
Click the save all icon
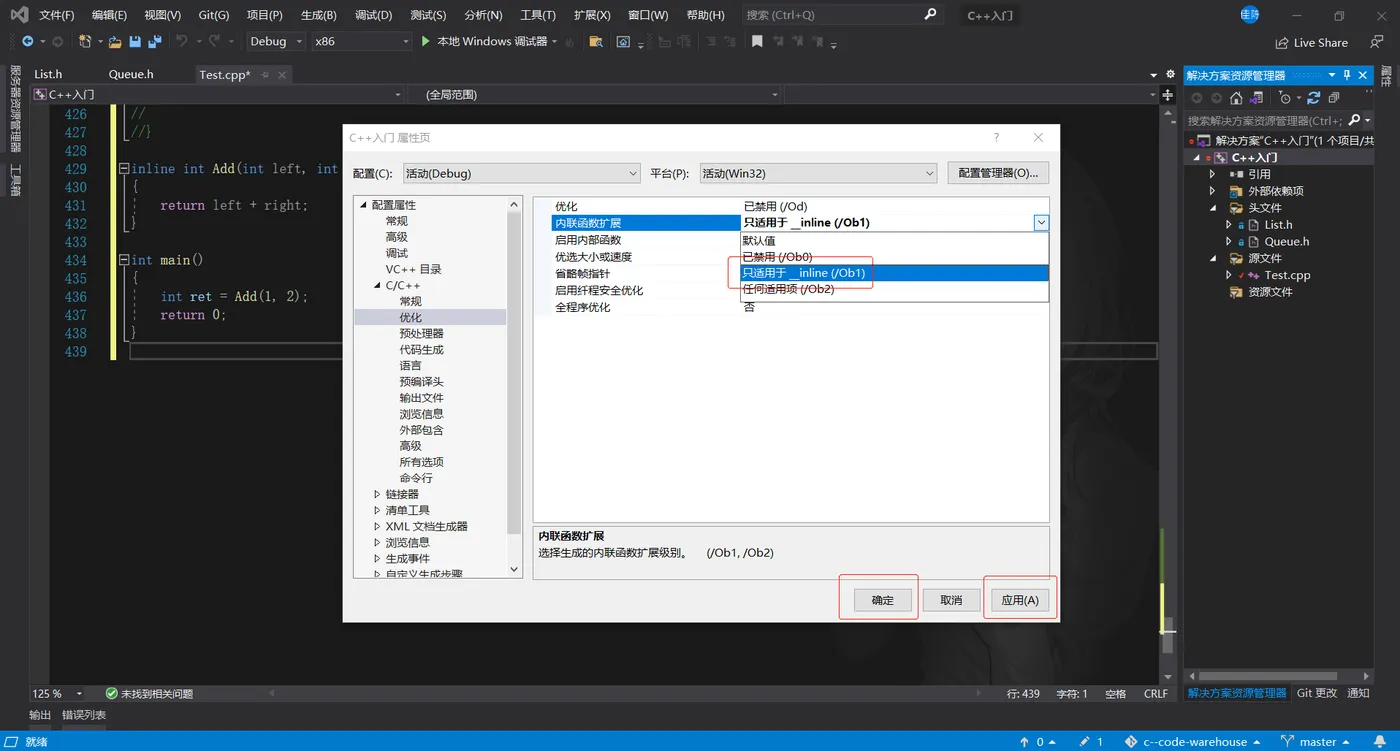point(155,41)
